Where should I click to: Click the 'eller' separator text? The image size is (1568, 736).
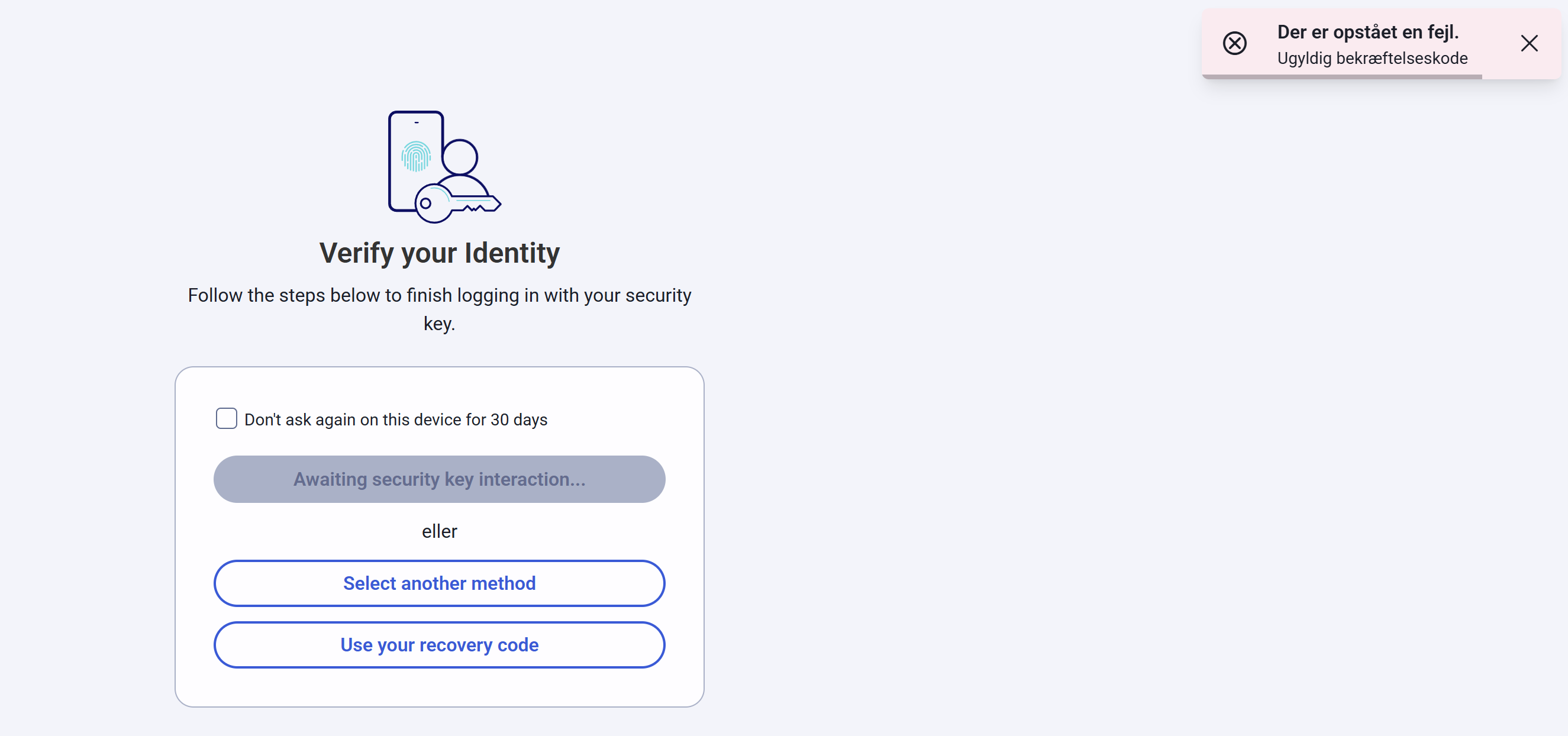click(x=439, y=531)
